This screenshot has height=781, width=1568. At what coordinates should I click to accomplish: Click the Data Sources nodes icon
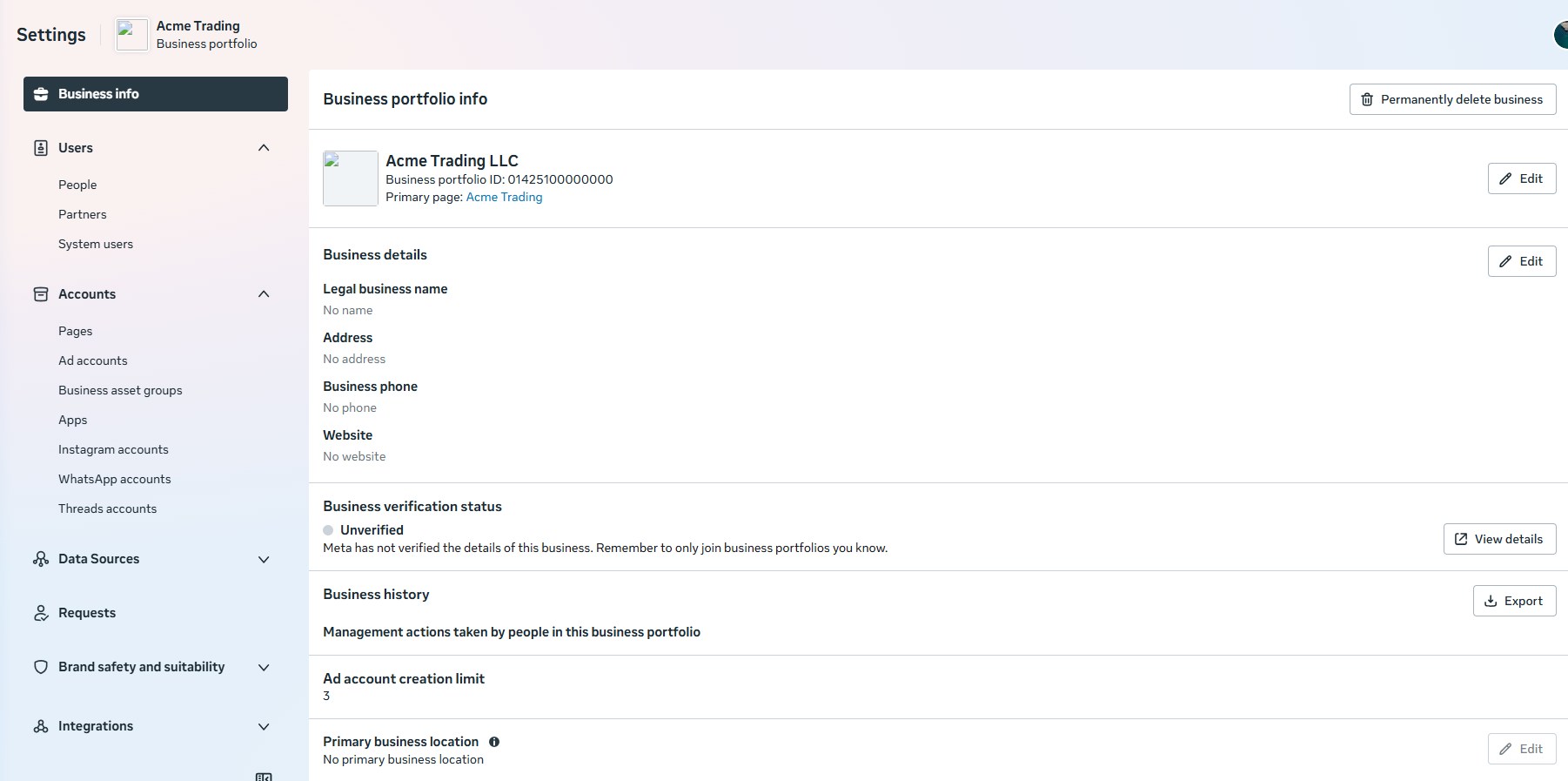(41, 559)
